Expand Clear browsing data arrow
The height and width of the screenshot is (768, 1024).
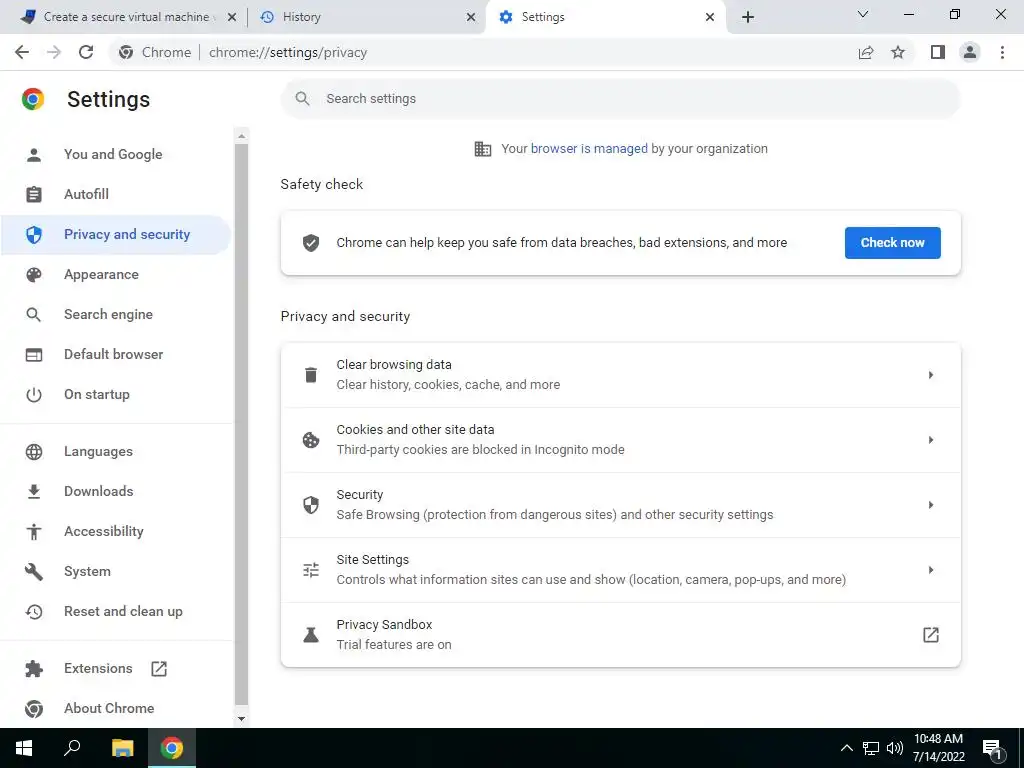(x=931, y=375)
